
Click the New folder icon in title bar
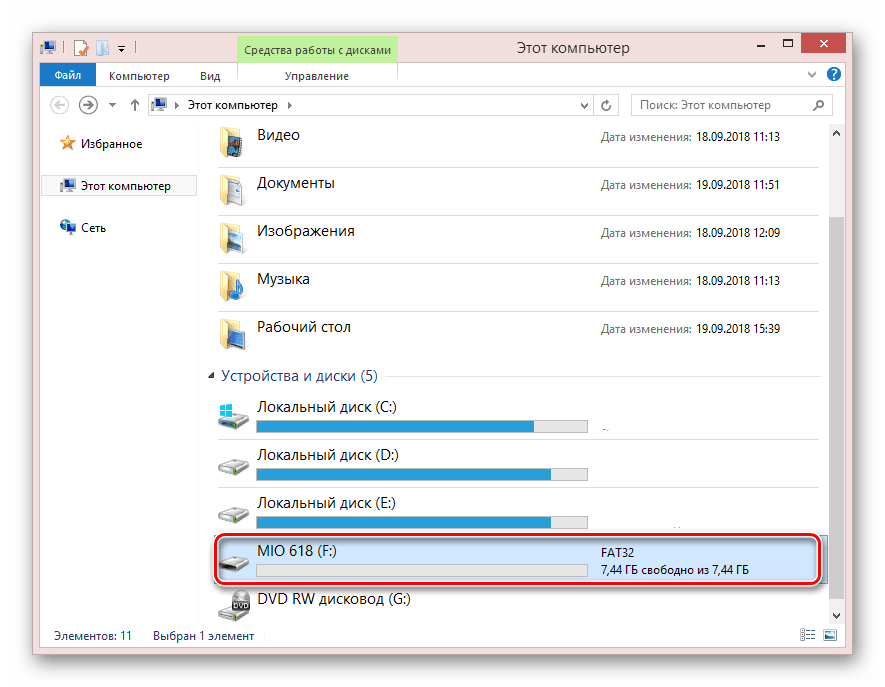tap(102, 47)
